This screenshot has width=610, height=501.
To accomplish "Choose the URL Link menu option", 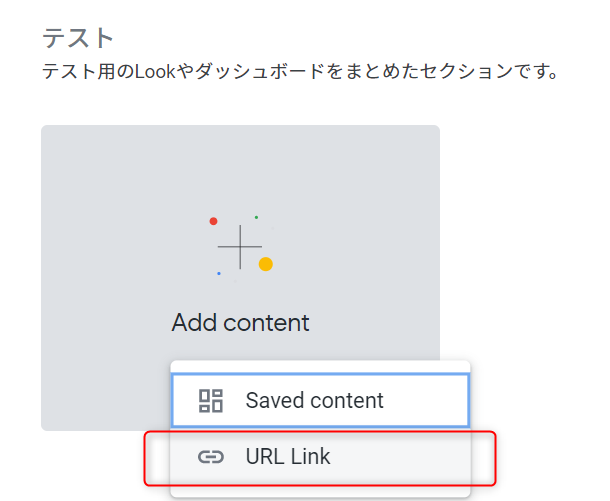I will [x=320, y=457].
